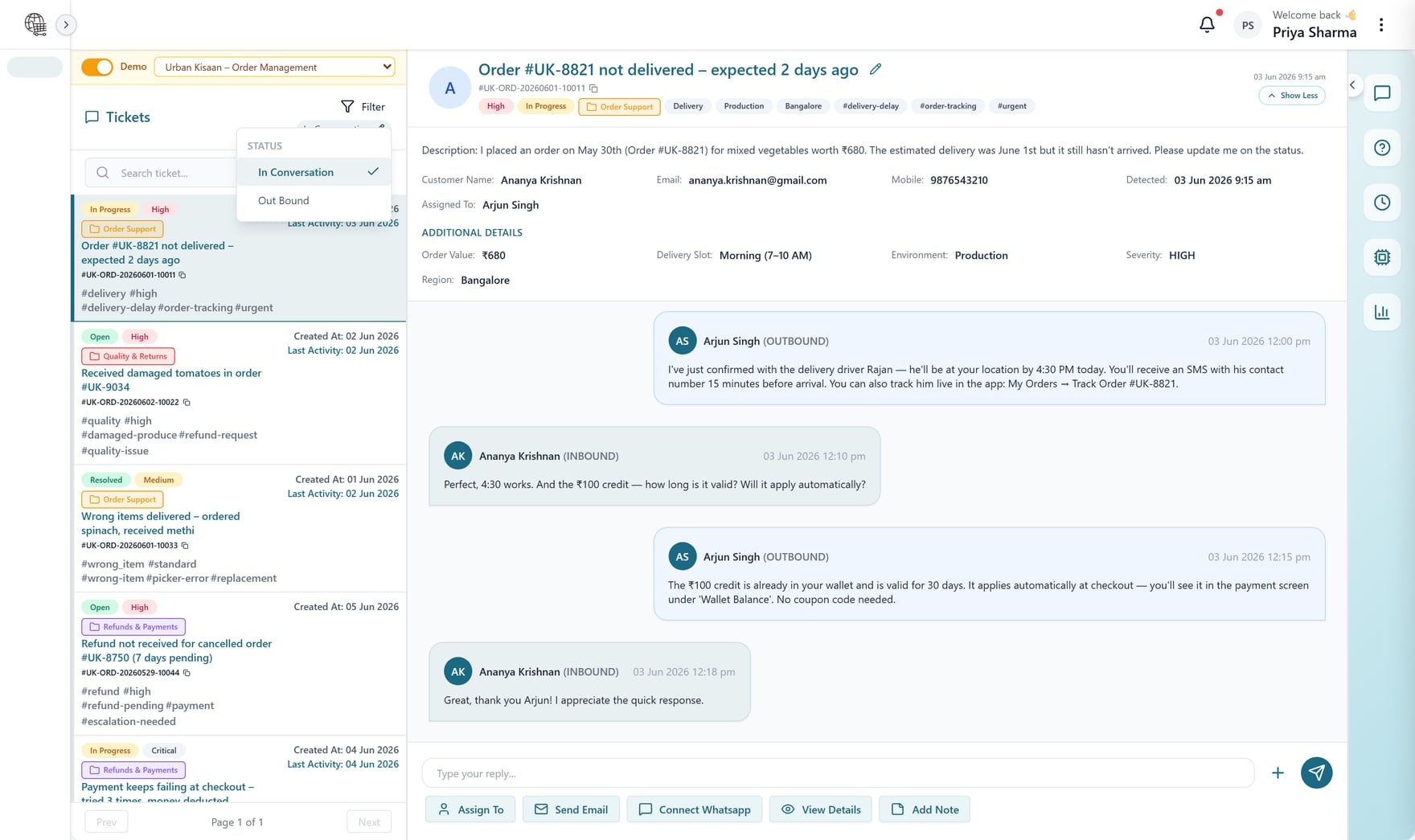Screen dimensions: 1415x840
Task: Select the In Conversation status option
Action: coord(314,172)
